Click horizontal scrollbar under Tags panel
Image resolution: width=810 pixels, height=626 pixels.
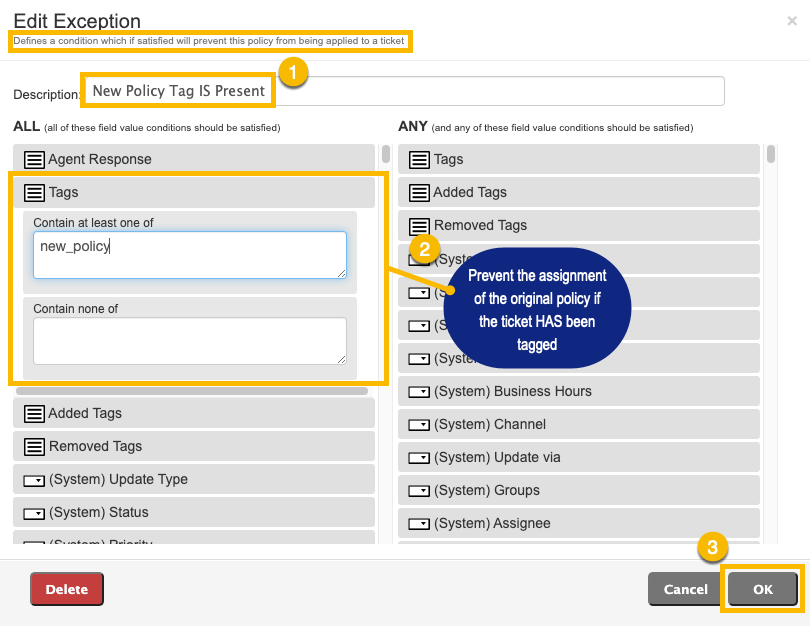point(192,391)
